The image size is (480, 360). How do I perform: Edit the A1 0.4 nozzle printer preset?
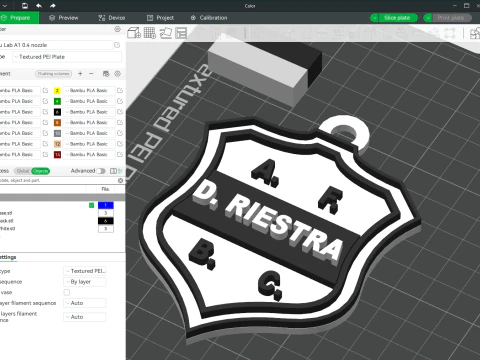pyautogui.click(x=117, y=45)
